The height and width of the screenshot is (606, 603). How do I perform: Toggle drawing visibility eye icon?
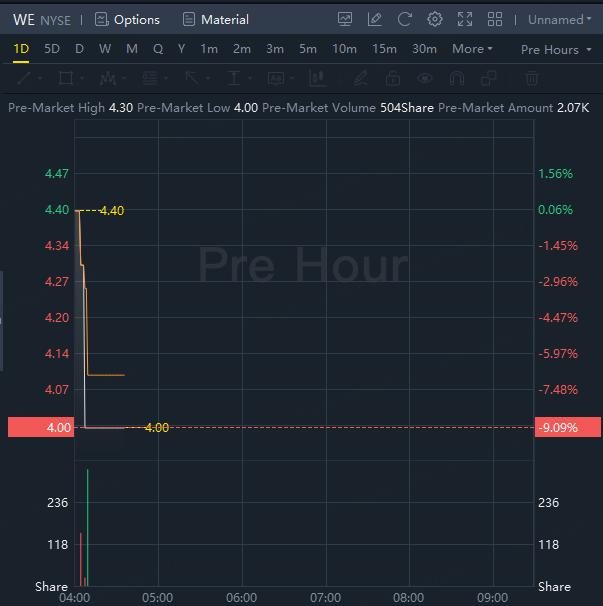pyautogui.click(x=425, y=78)
